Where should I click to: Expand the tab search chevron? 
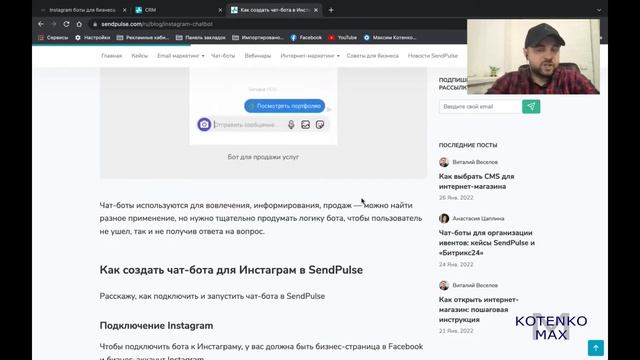click(x=599, y=10)
